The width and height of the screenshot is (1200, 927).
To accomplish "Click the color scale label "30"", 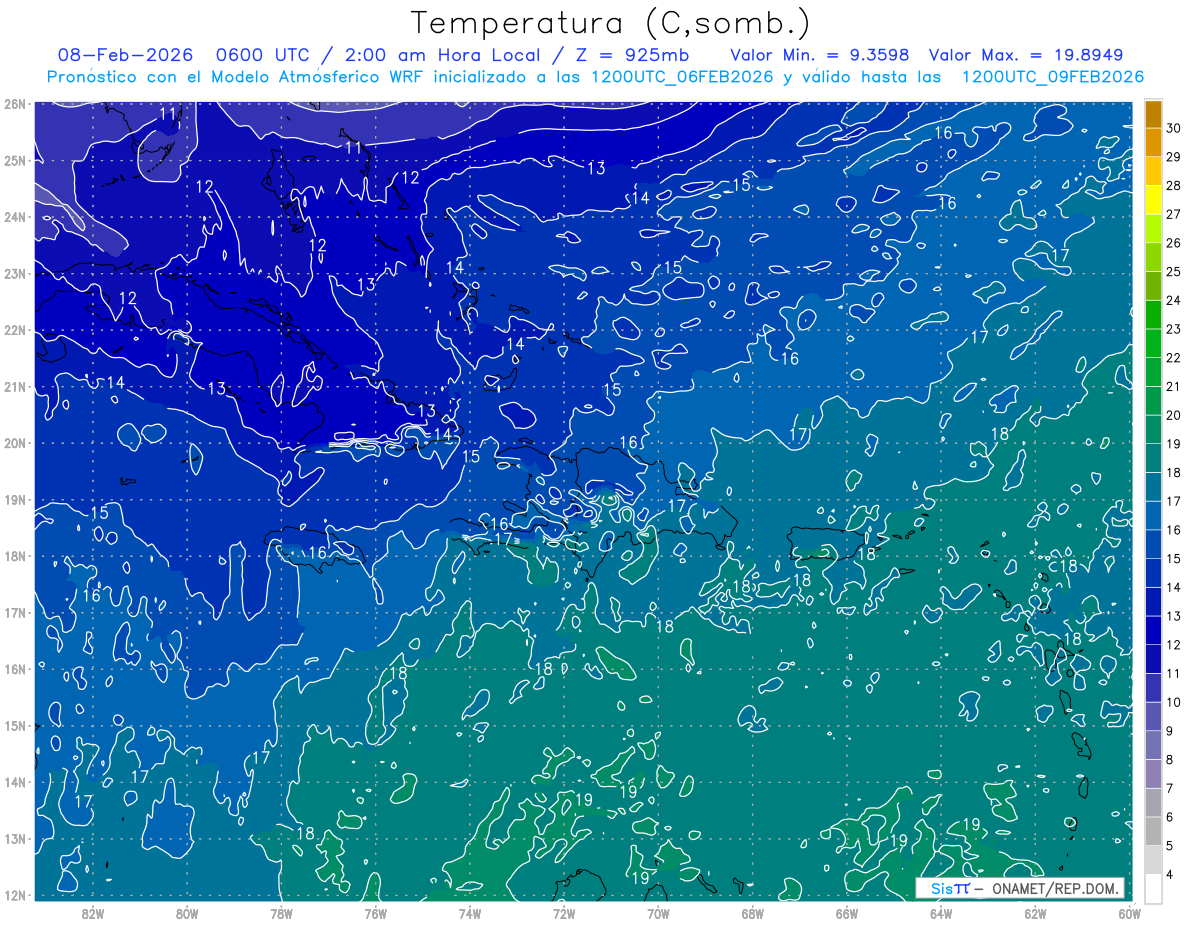I will point(1174,129).
